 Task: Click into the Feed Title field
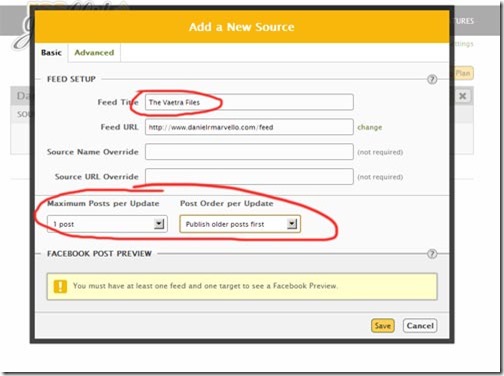[249, 102]
